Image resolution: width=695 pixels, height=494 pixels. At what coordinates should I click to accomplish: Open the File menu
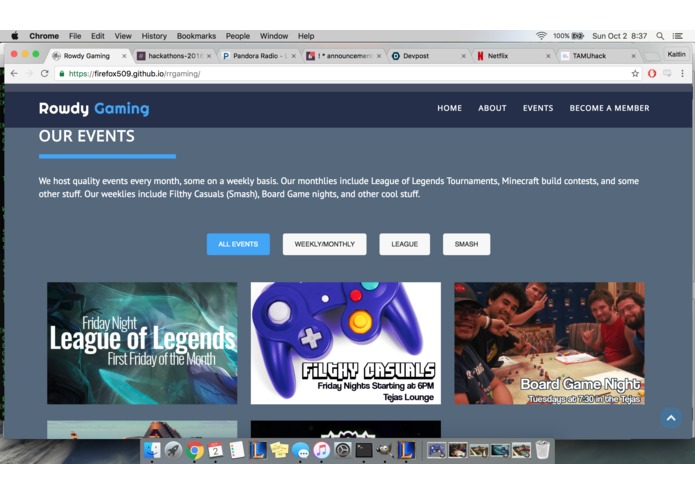coord(75,36)
